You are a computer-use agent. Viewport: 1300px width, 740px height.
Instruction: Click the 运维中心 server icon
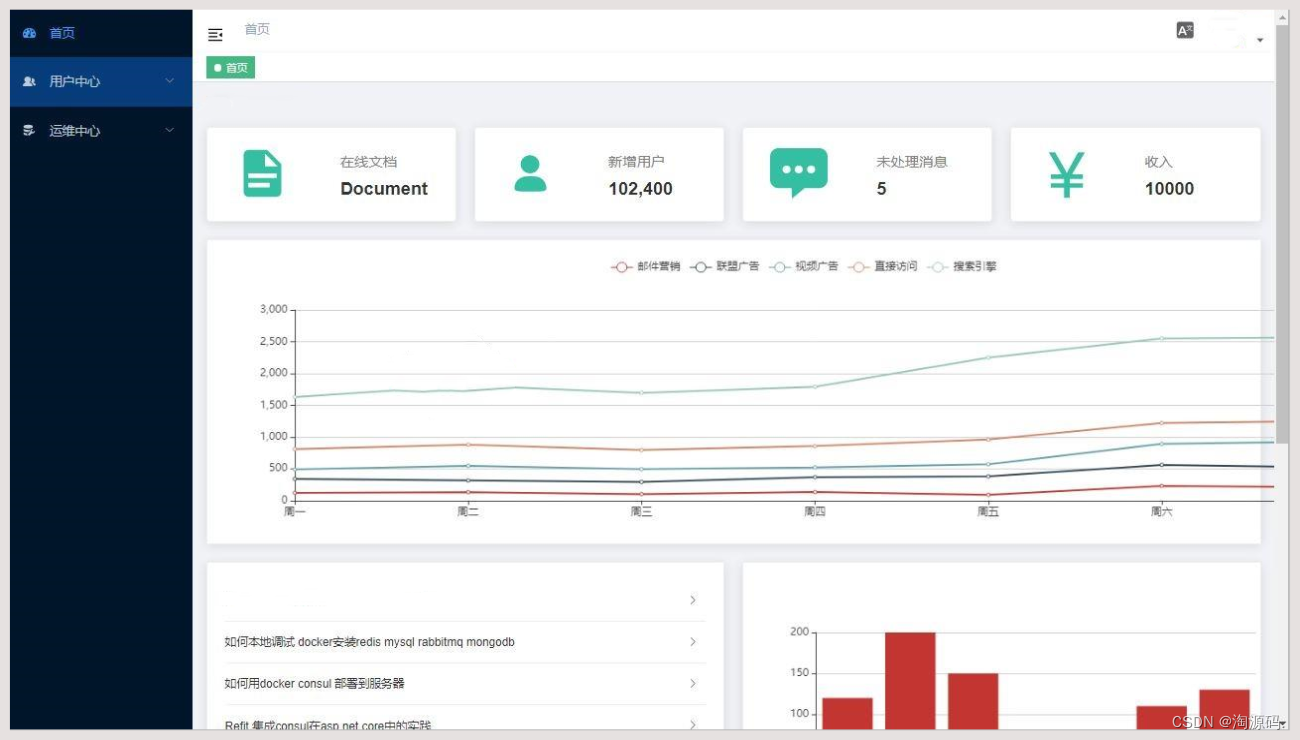pos(29,131)
